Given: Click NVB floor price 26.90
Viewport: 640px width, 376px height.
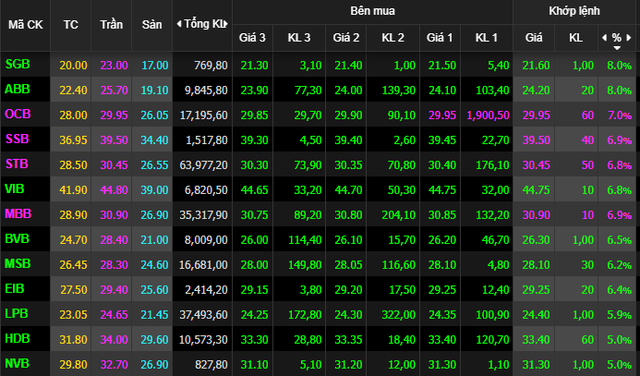Looking at the screenshot, I should coord(155,365).
